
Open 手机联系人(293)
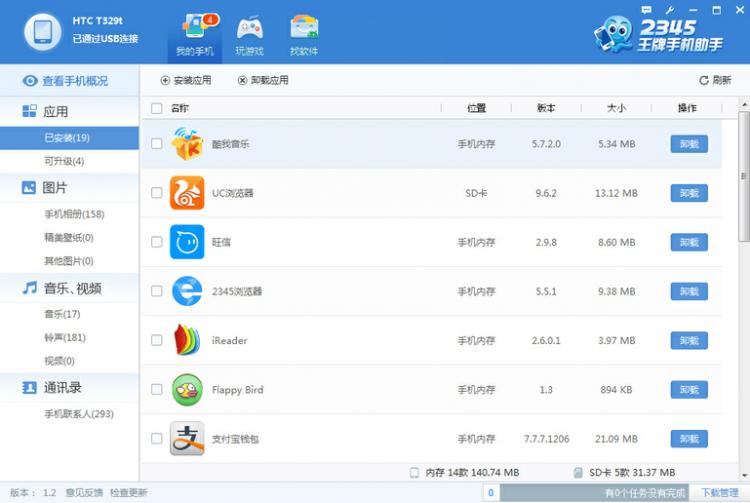(79, 414)
